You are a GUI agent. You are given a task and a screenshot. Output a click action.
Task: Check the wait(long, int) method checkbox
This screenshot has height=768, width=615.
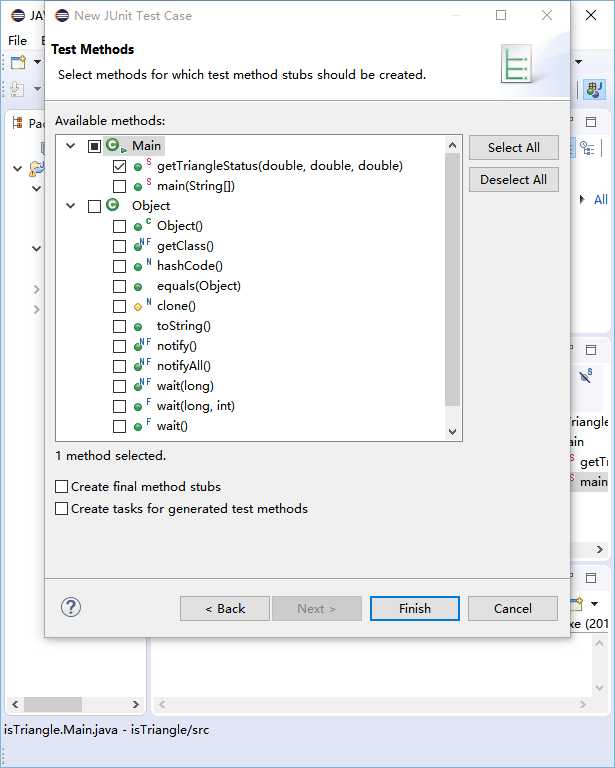(x=119, y=407)
